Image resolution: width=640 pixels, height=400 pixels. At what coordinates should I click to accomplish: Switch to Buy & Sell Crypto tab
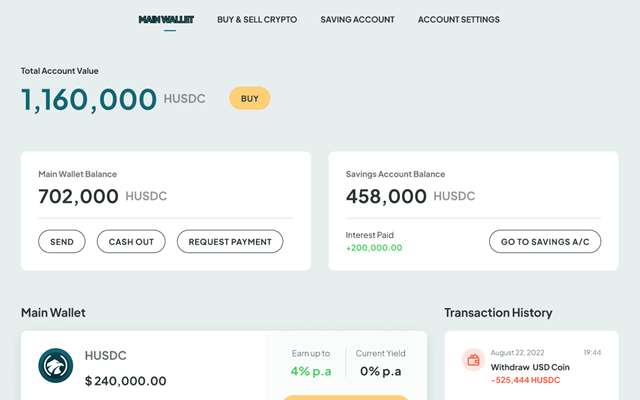[x=257, y=20]
